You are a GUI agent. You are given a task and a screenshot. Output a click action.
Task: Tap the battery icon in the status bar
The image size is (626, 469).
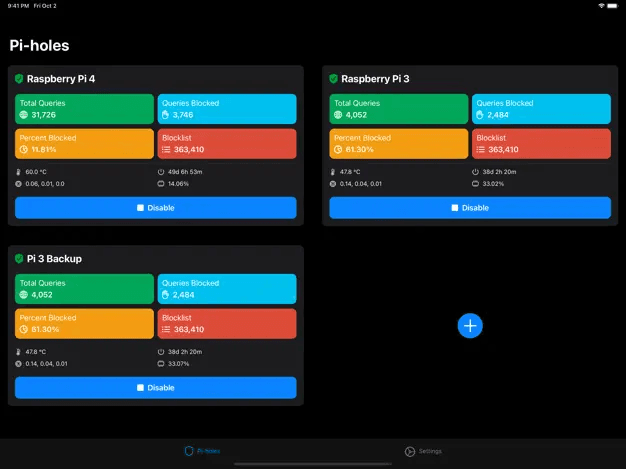tap(612, 6)
